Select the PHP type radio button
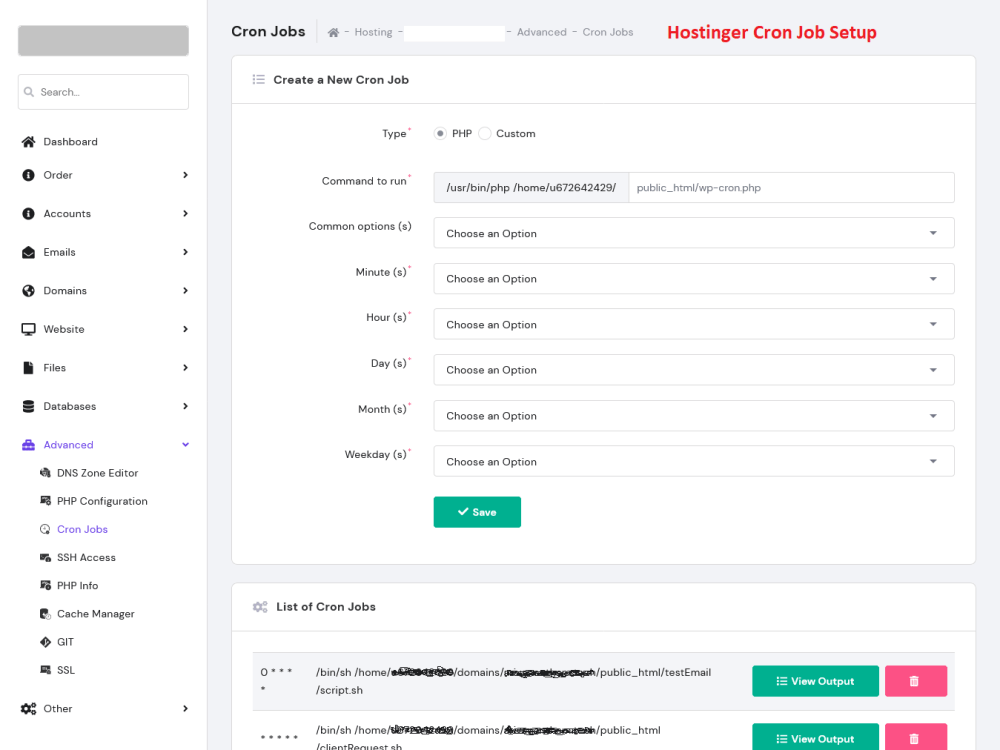1000x750 pixels. pyautogui.click(x=440, y=133)
